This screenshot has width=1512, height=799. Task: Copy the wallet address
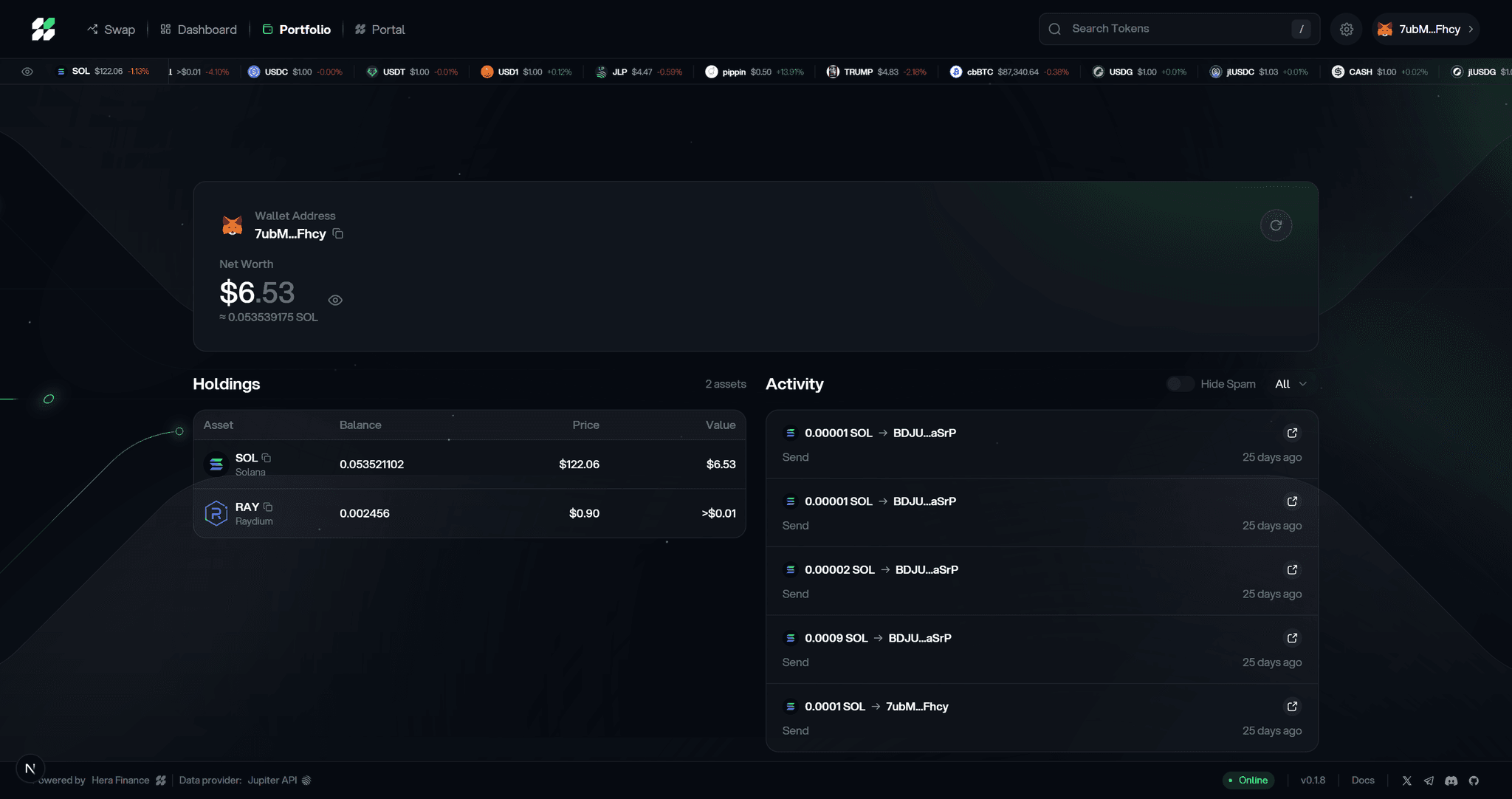coord(339,233)
